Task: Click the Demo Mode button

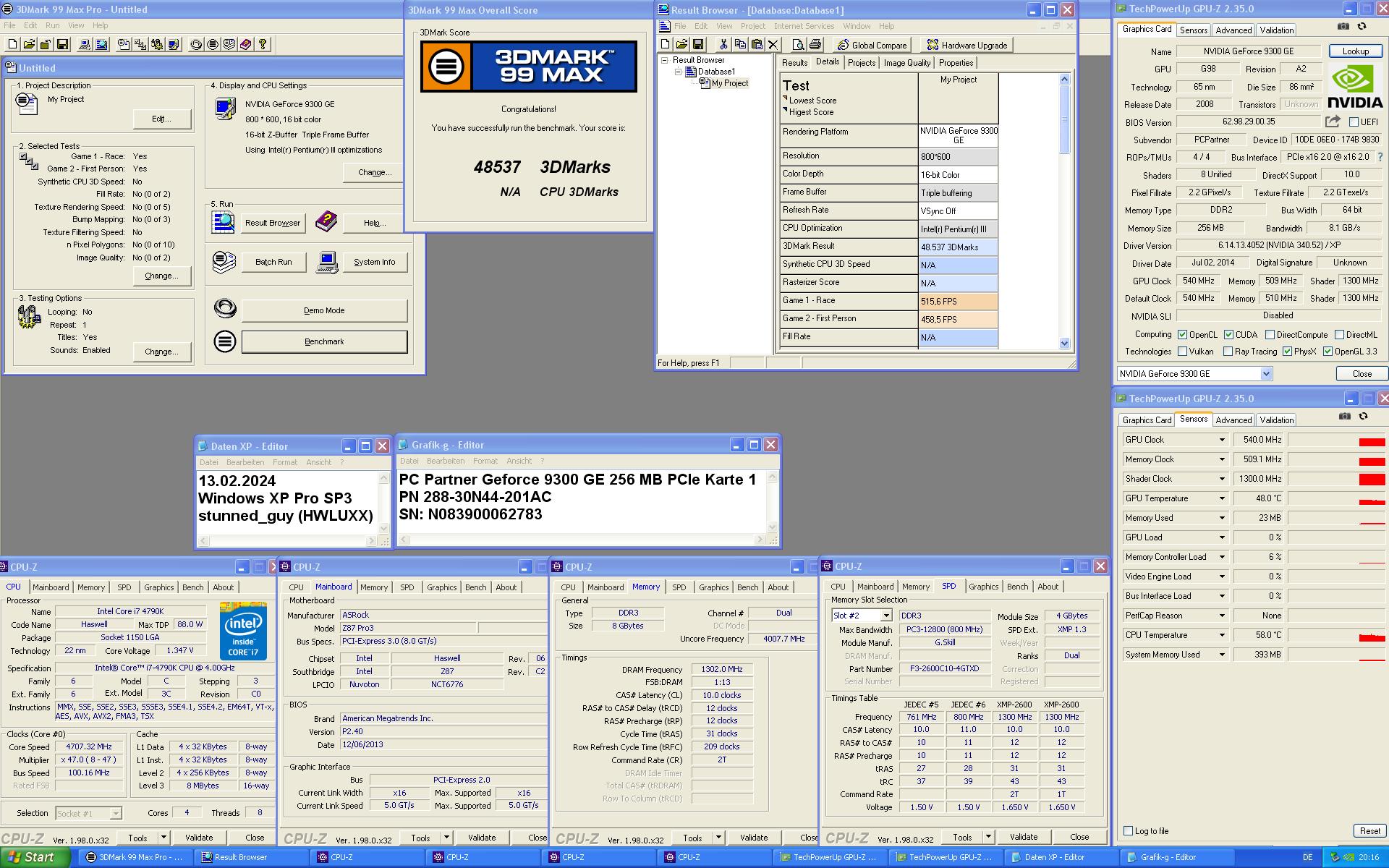Action: 324,310
